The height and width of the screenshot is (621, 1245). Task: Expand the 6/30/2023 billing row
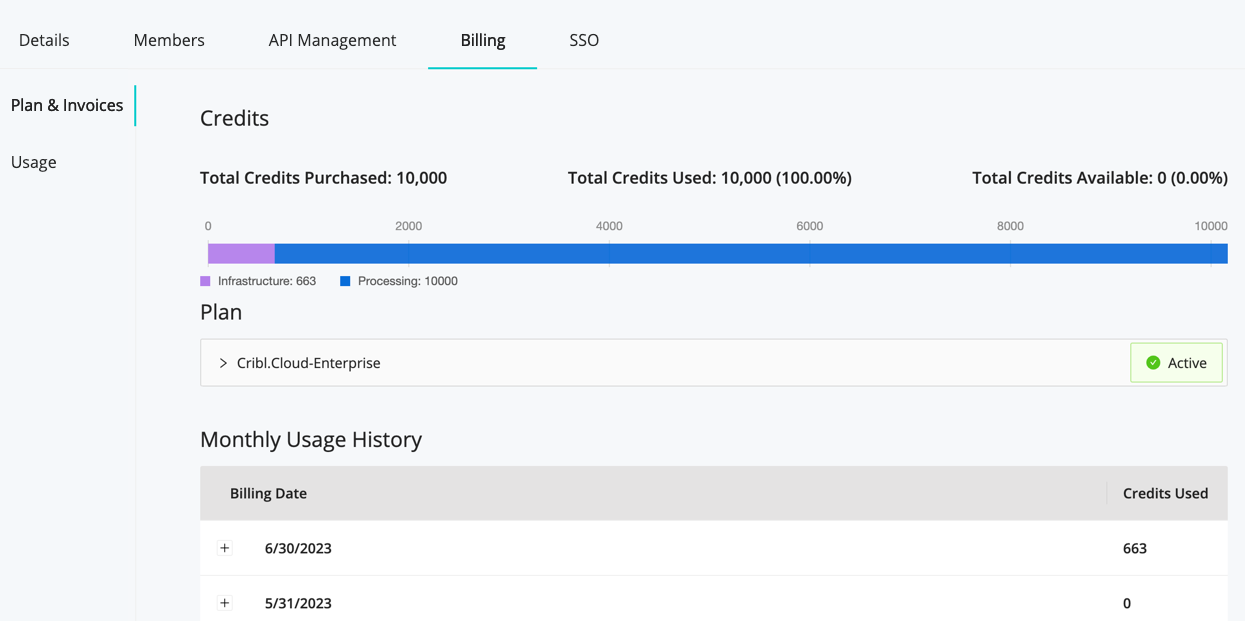pos(225,548)
